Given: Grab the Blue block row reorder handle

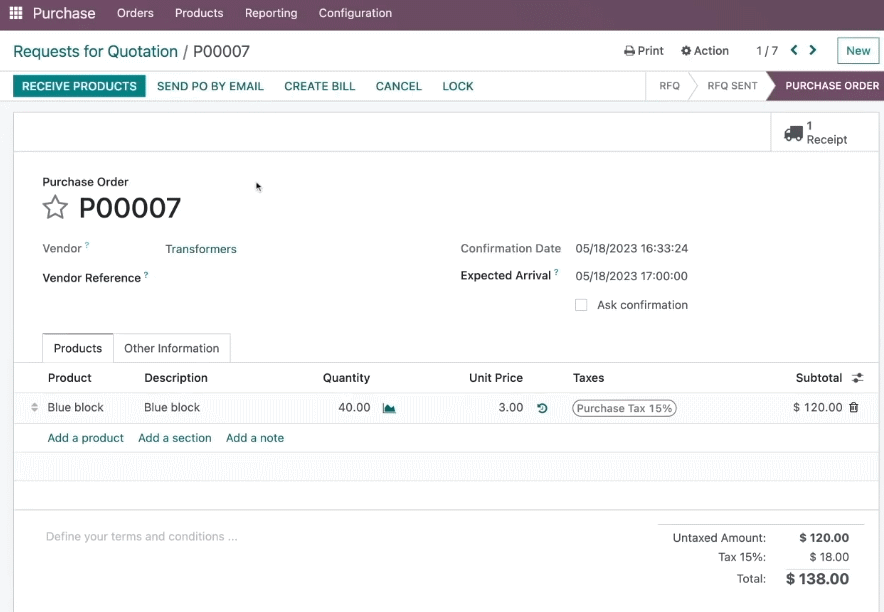Looking at the screenshot, I should 34,407.
